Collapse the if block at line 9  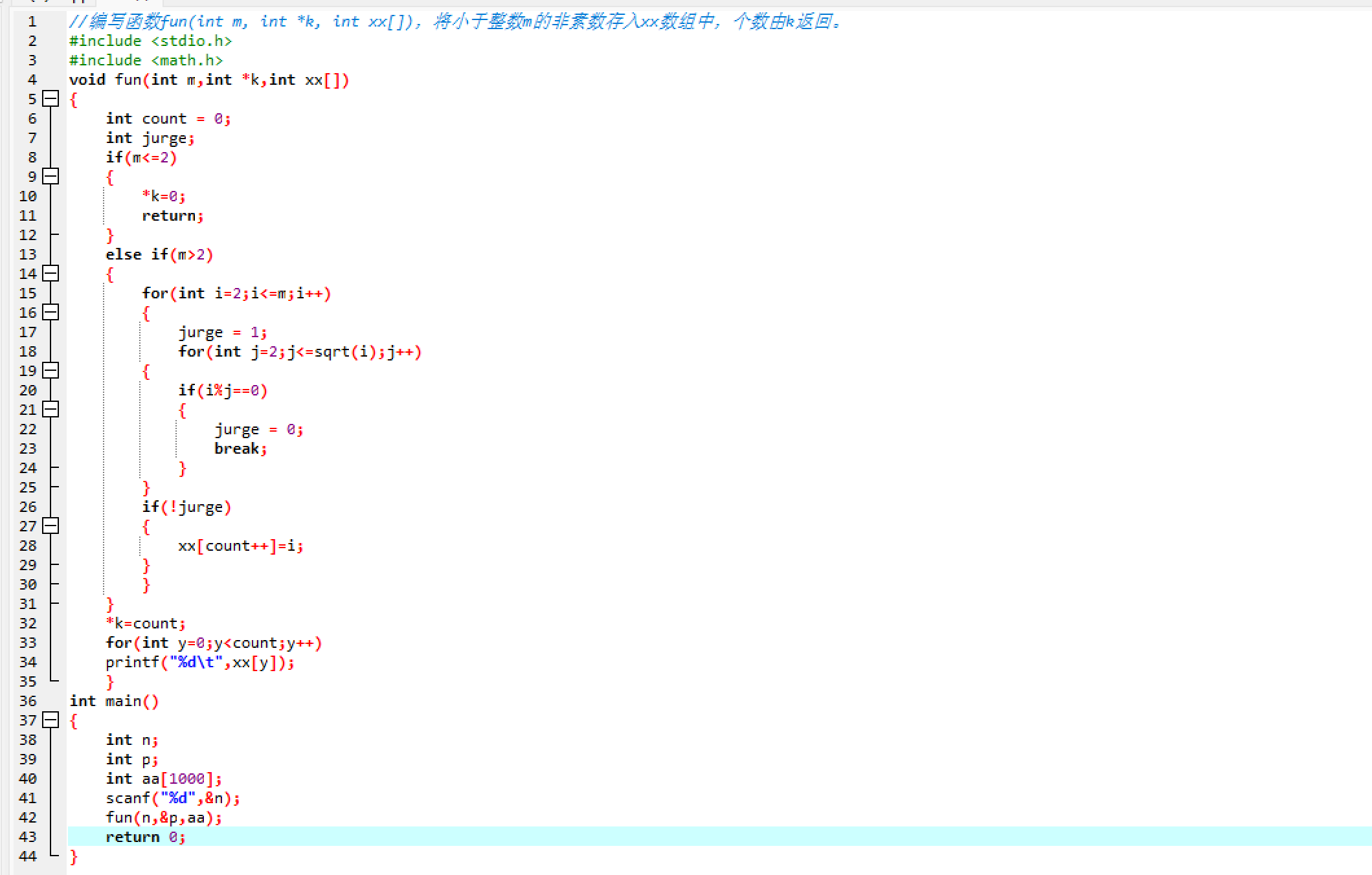(x=51, y=176)
